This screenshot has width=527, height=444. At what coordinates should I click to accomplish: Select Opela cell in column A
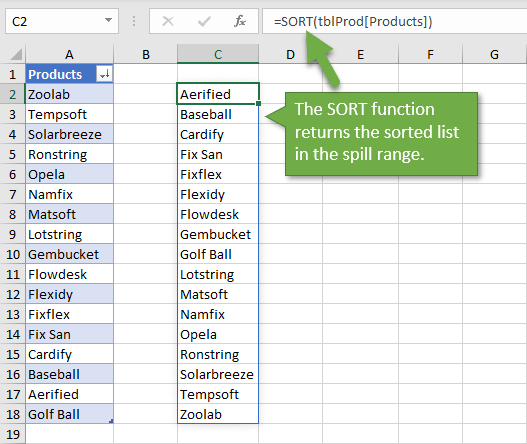tap(70, 174)
